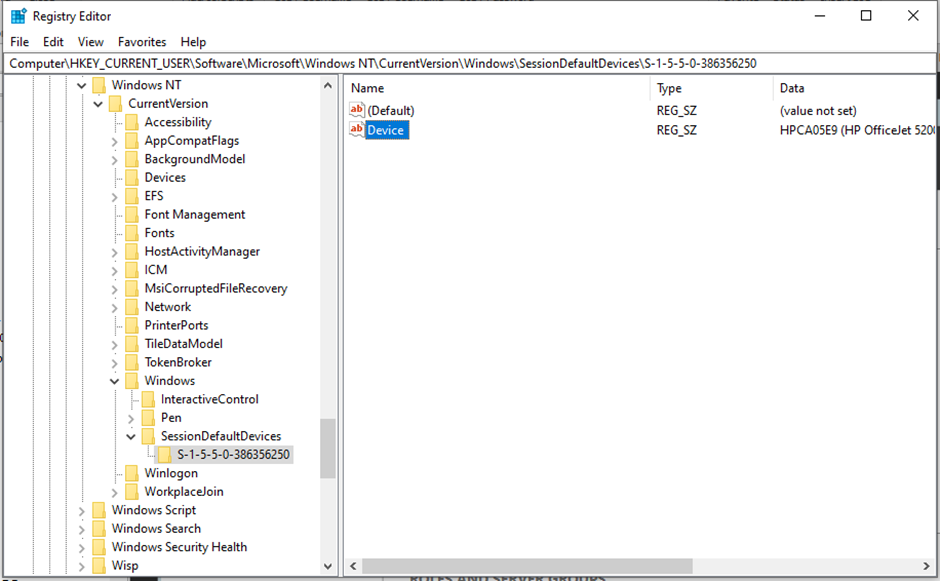
Task: Click the string icon beside Device value
Action: coord(357,130)
